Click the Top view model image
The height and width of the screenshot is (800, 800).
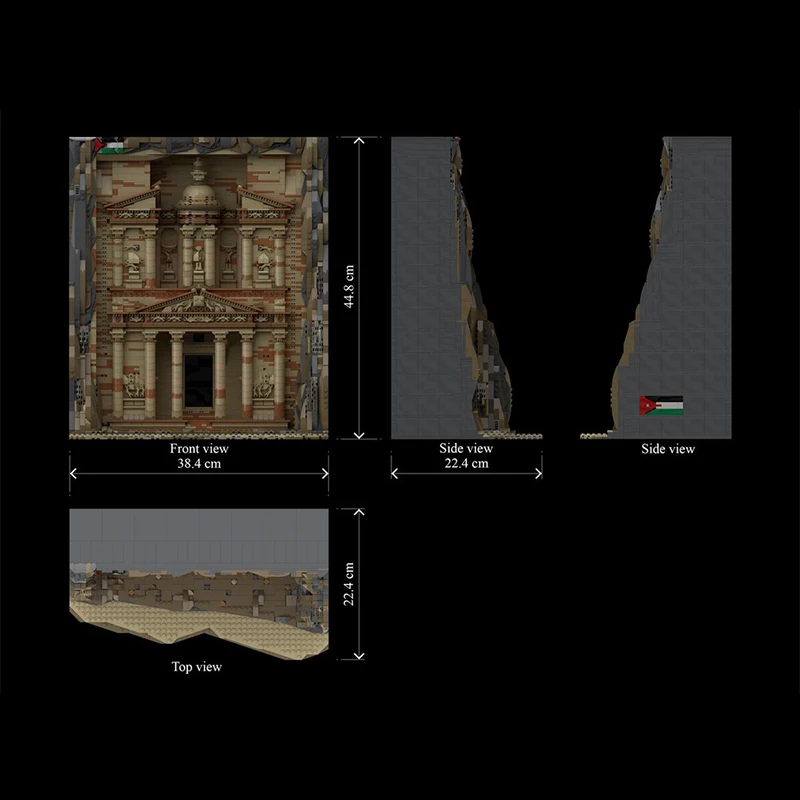click(x=198, y=584)
